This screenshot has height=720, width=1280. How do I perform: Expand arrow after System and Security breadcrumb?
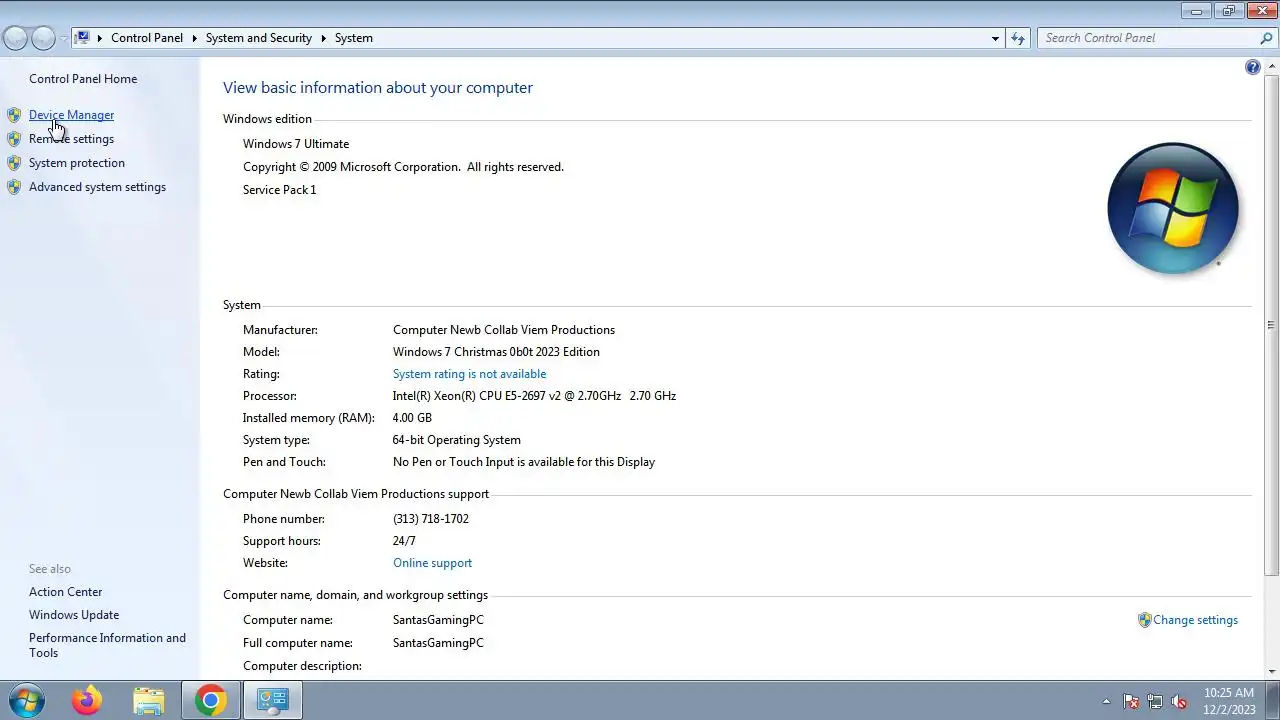[324, 38]
